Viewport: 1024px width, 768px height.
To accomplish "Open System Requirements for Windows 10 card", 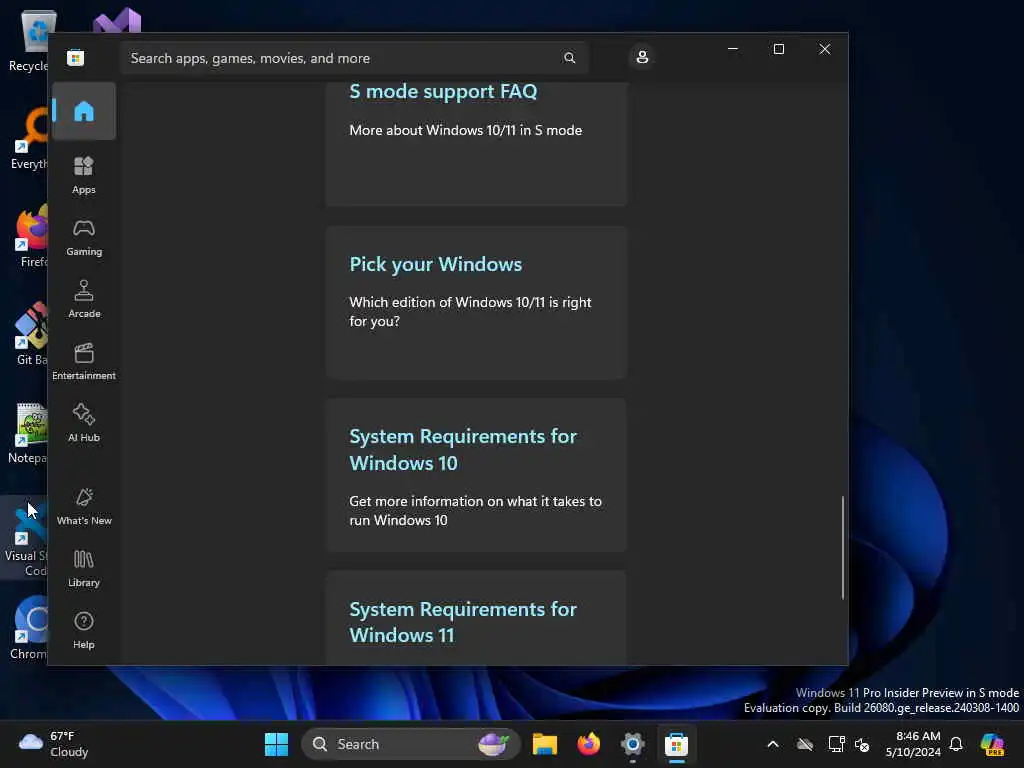I will coord(477,475).
